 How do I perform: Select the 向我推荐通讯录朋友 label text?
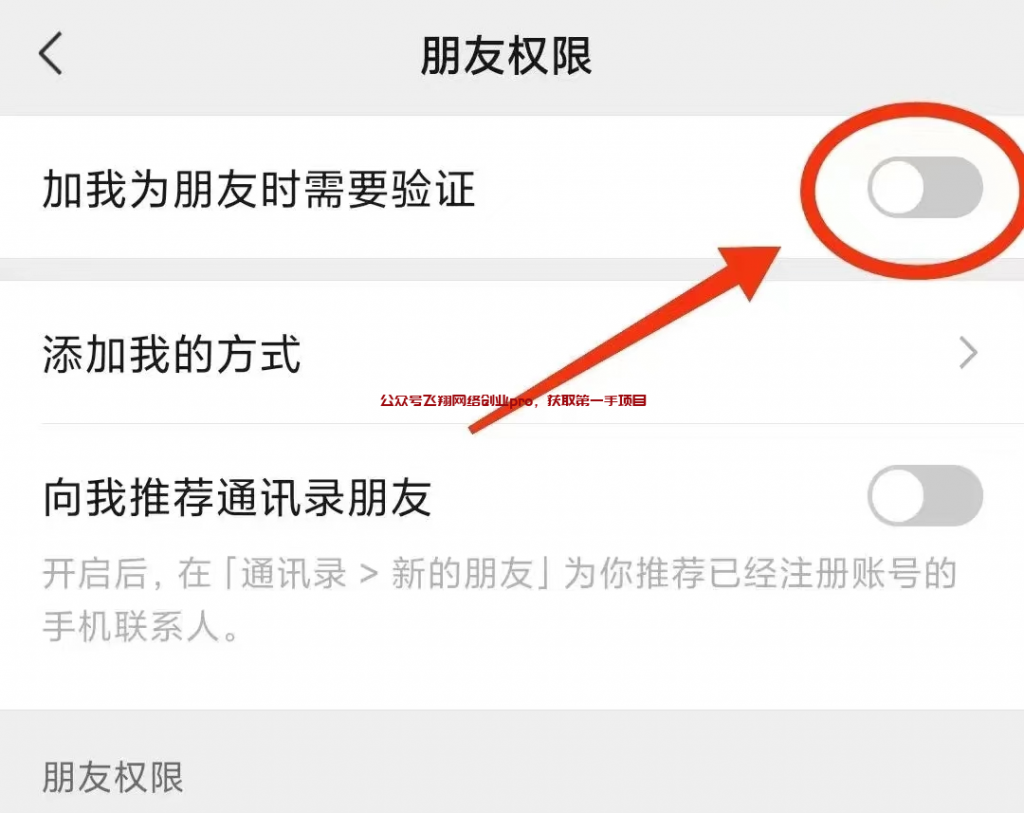[237, 498]
